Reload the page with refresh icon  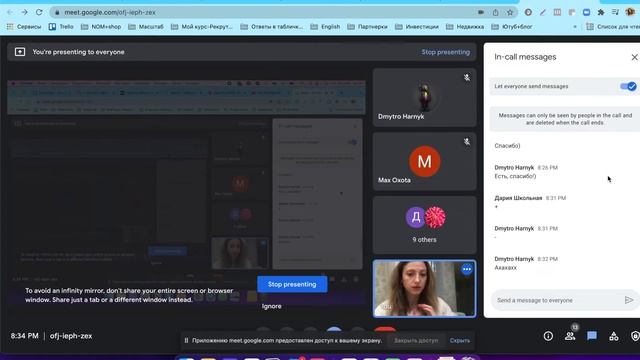click(39, 12)
